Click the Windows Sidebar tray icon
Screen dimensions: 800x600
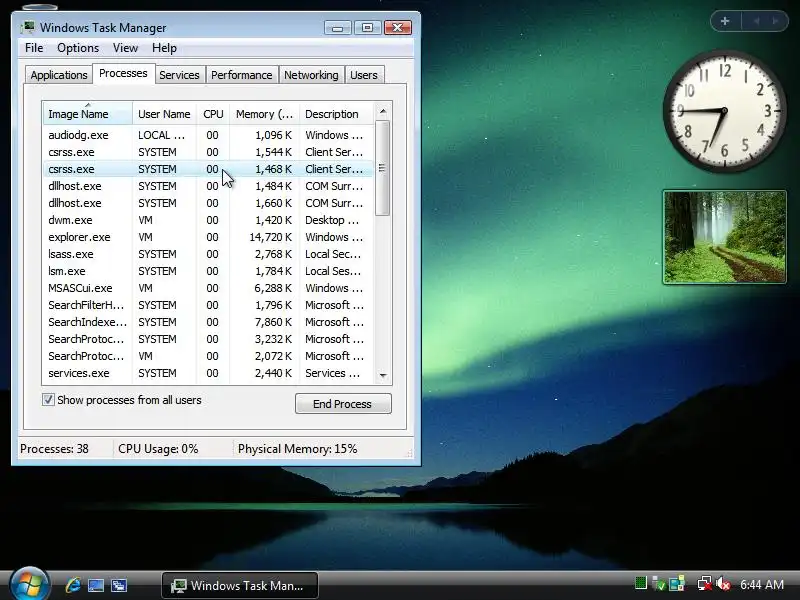pyautogui.click(x=677, y=584)
